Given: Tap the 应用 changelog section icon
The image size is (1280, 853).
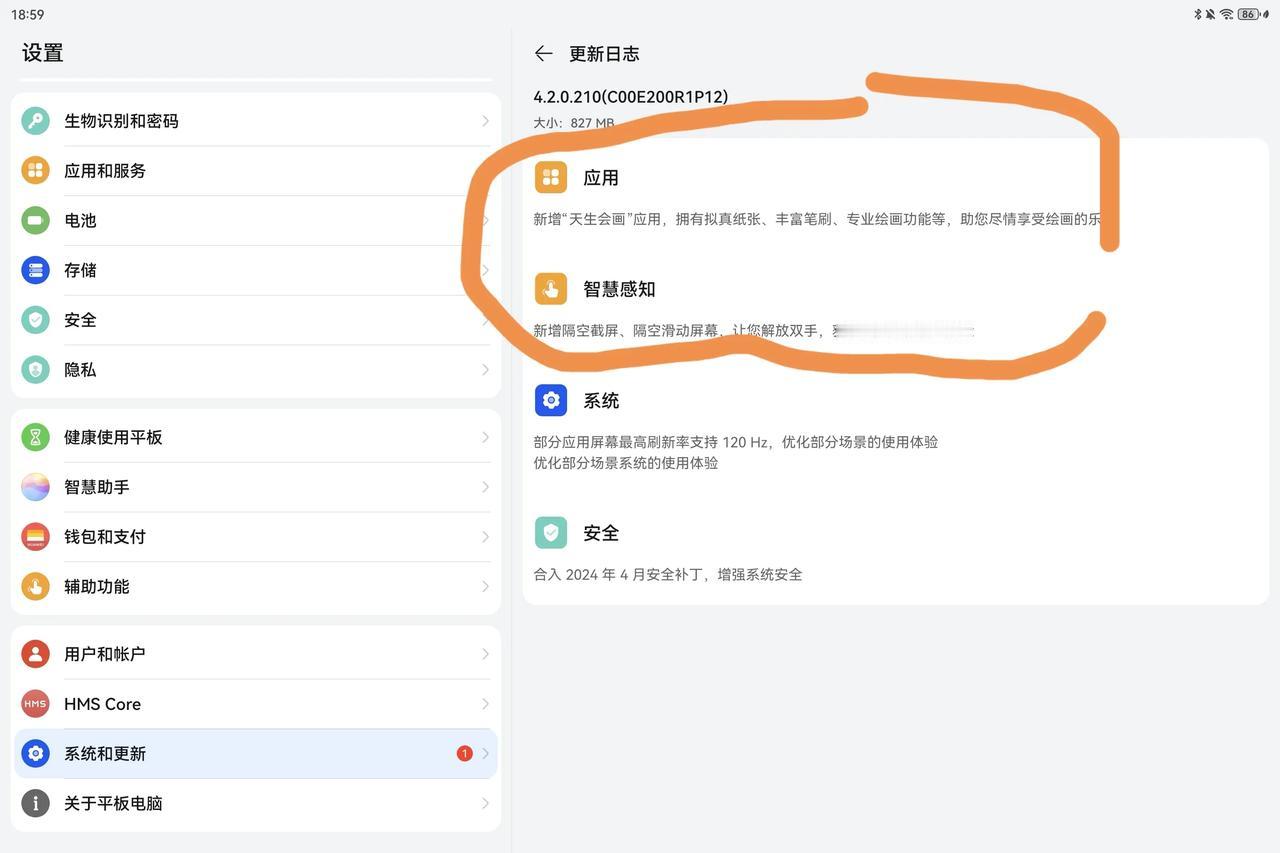Looking at the screenshot, I should pyautogui.click(x=551, y=178).
